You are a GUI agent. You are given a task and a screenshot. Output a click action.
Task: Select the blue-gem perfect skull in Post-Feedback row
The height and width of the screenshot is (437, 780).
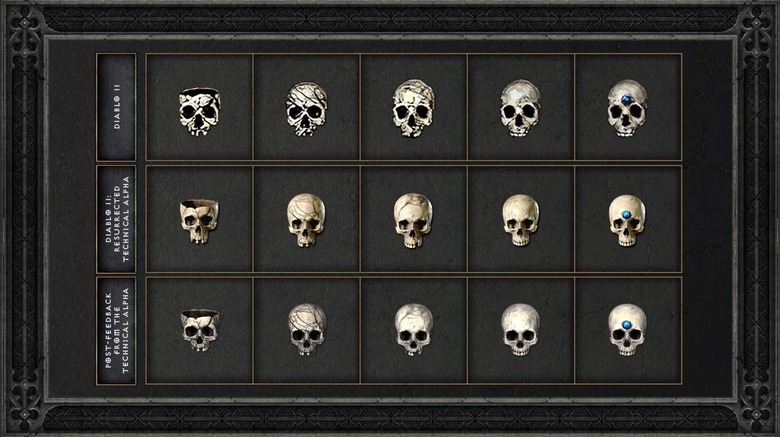627,329
